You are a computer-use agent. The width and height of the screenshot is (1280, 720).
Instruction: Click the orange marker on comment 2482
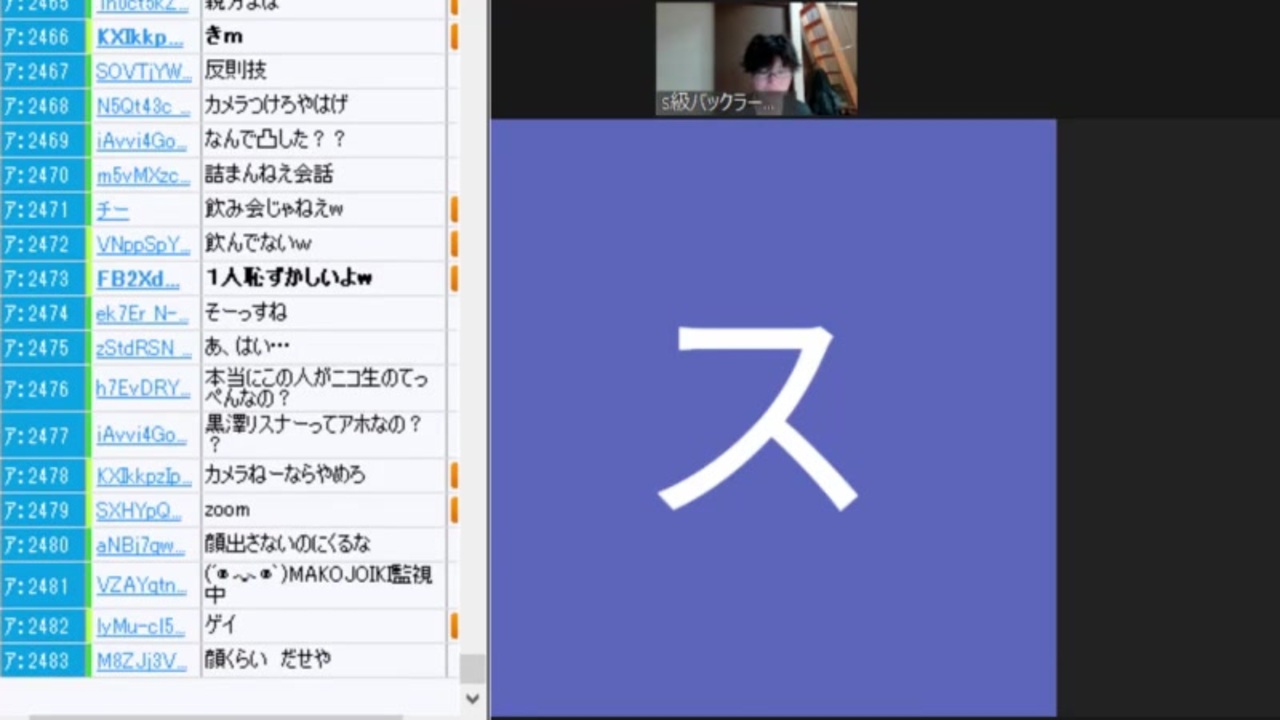coord(455,625)
